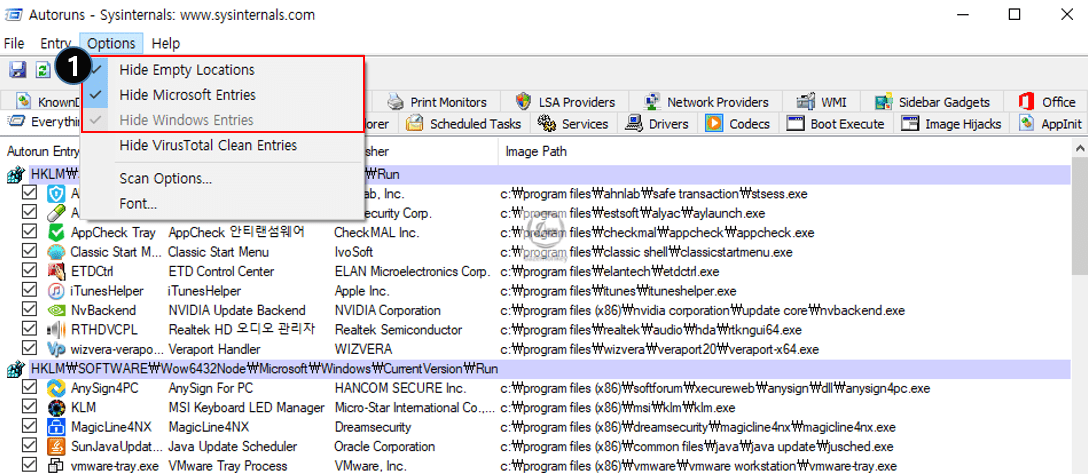Image resolution: width=1088 pixels, height=474 pixels.
Task: Enable Hide VirusTotal Clean Entries
Action: pos(222,146)
